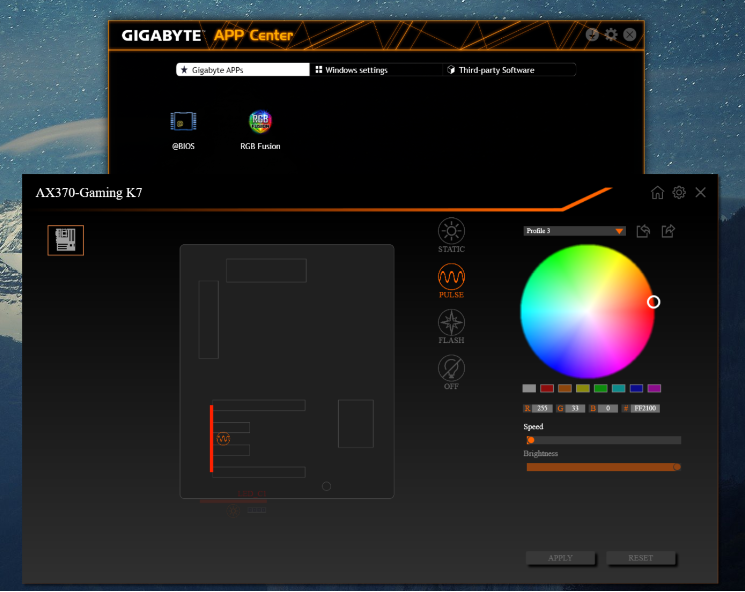The width and height of the screenshot is (745, 592).
Task: Click the export profile icon
Action: [x=668, y=231]
